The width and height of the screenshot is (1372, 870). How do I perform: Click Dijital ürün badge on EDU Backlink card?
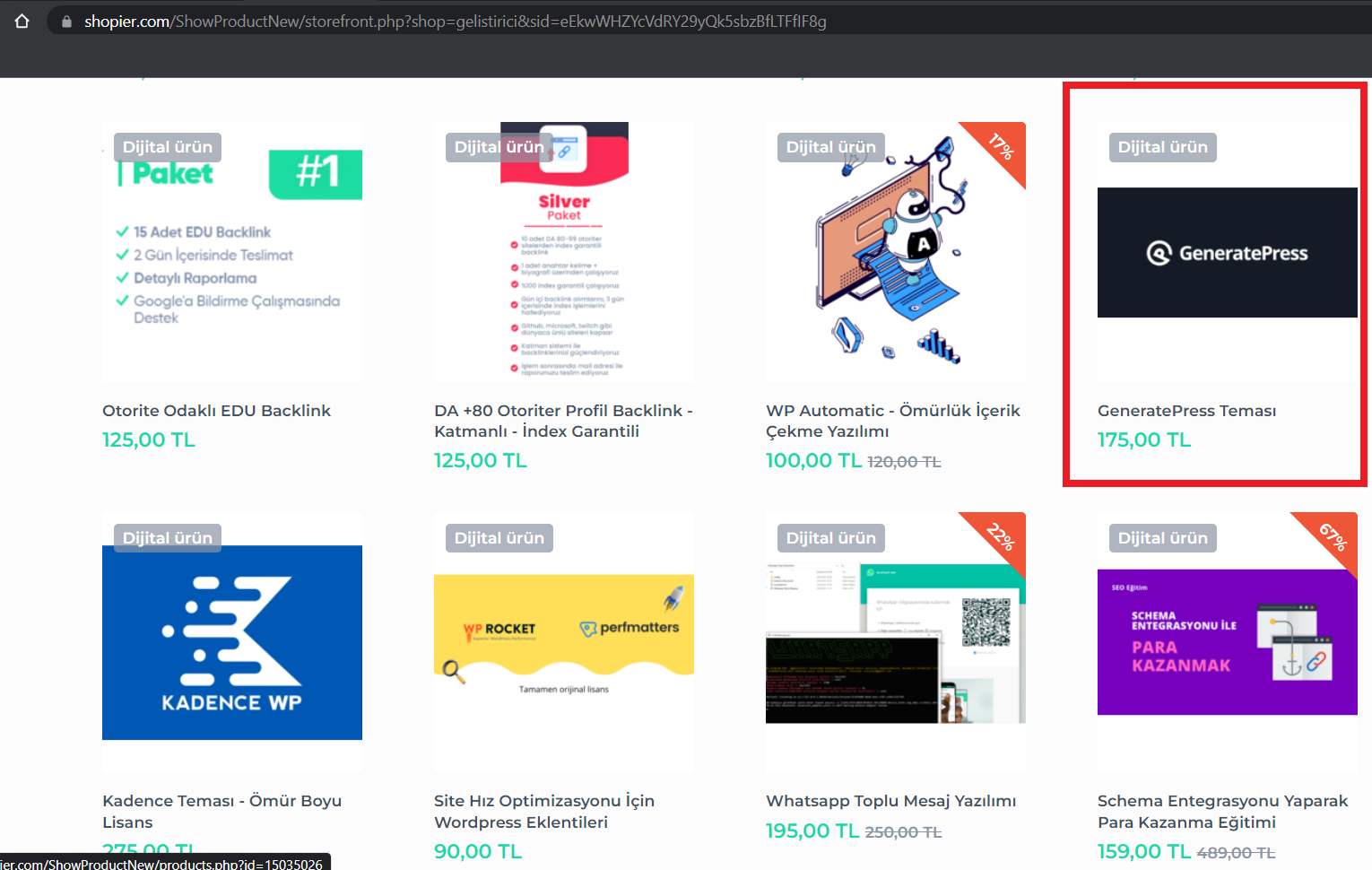coord(168,147)
